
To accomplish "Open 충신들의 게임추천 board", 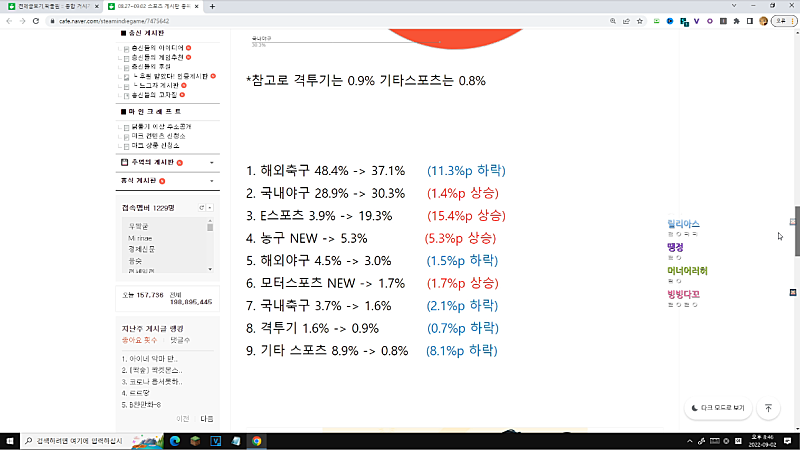I will click(157, 57).
